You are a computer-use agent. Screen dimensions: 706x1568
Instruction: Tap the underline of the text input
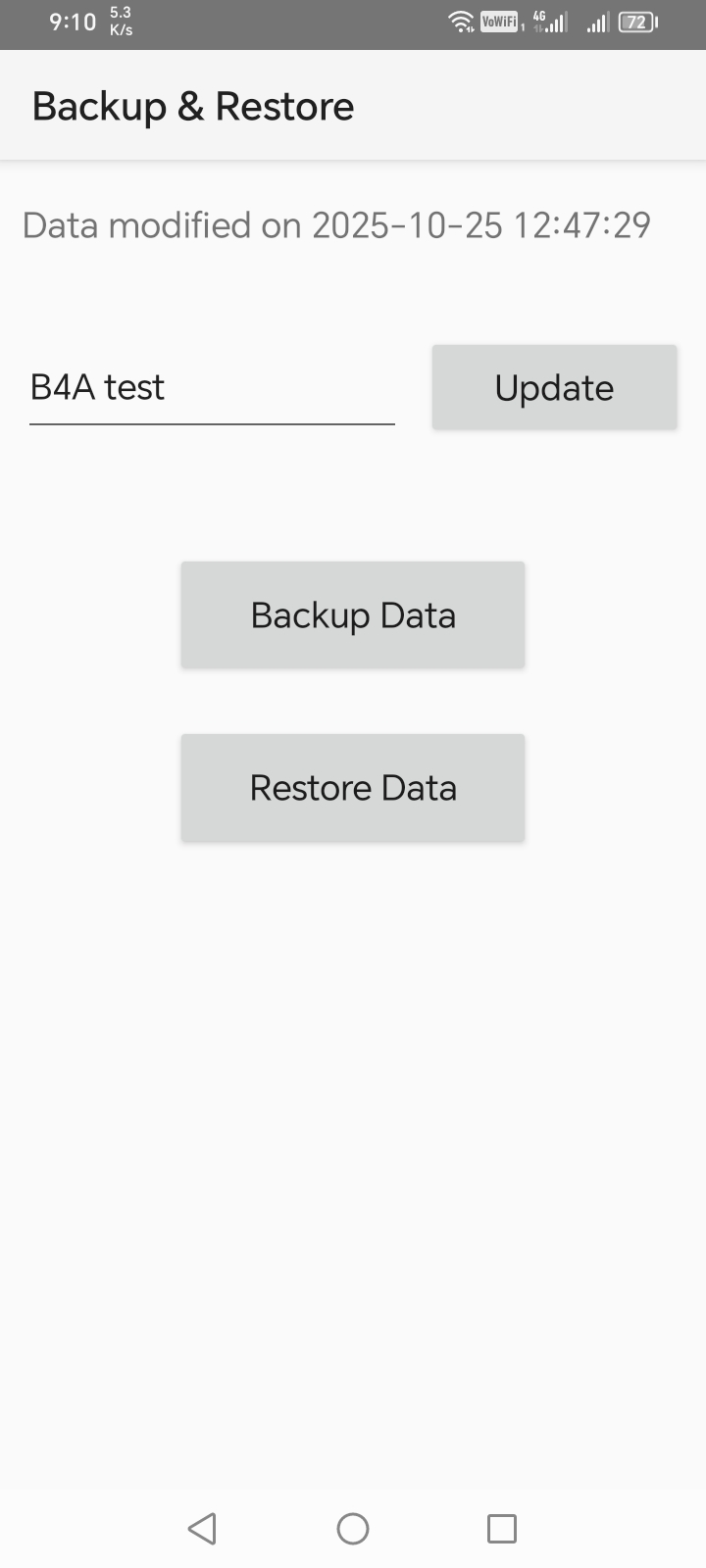point(212,425)
